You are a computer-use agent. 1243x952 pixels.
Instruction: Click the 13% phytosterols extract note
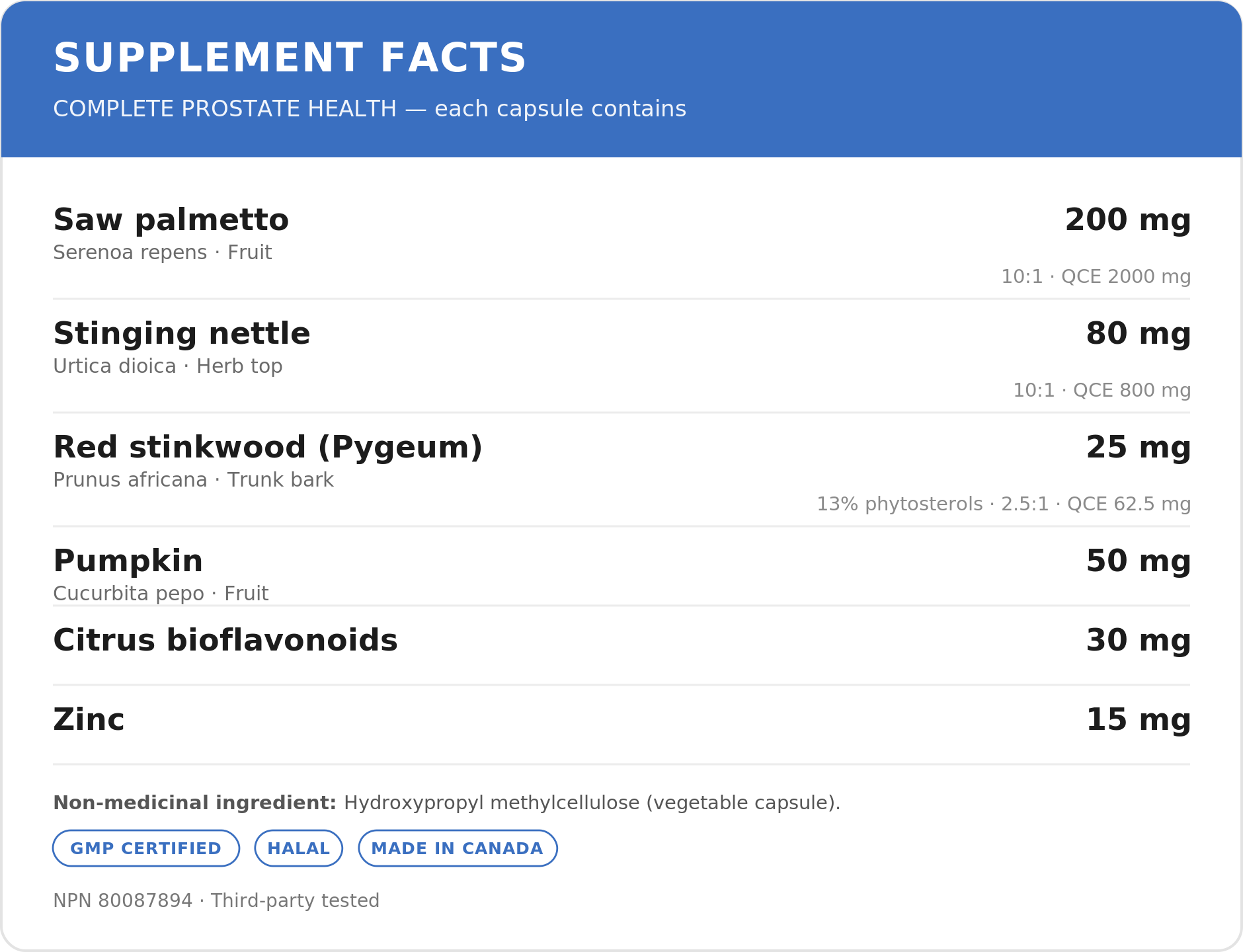pyautogui.click(x=1004, y=504)
